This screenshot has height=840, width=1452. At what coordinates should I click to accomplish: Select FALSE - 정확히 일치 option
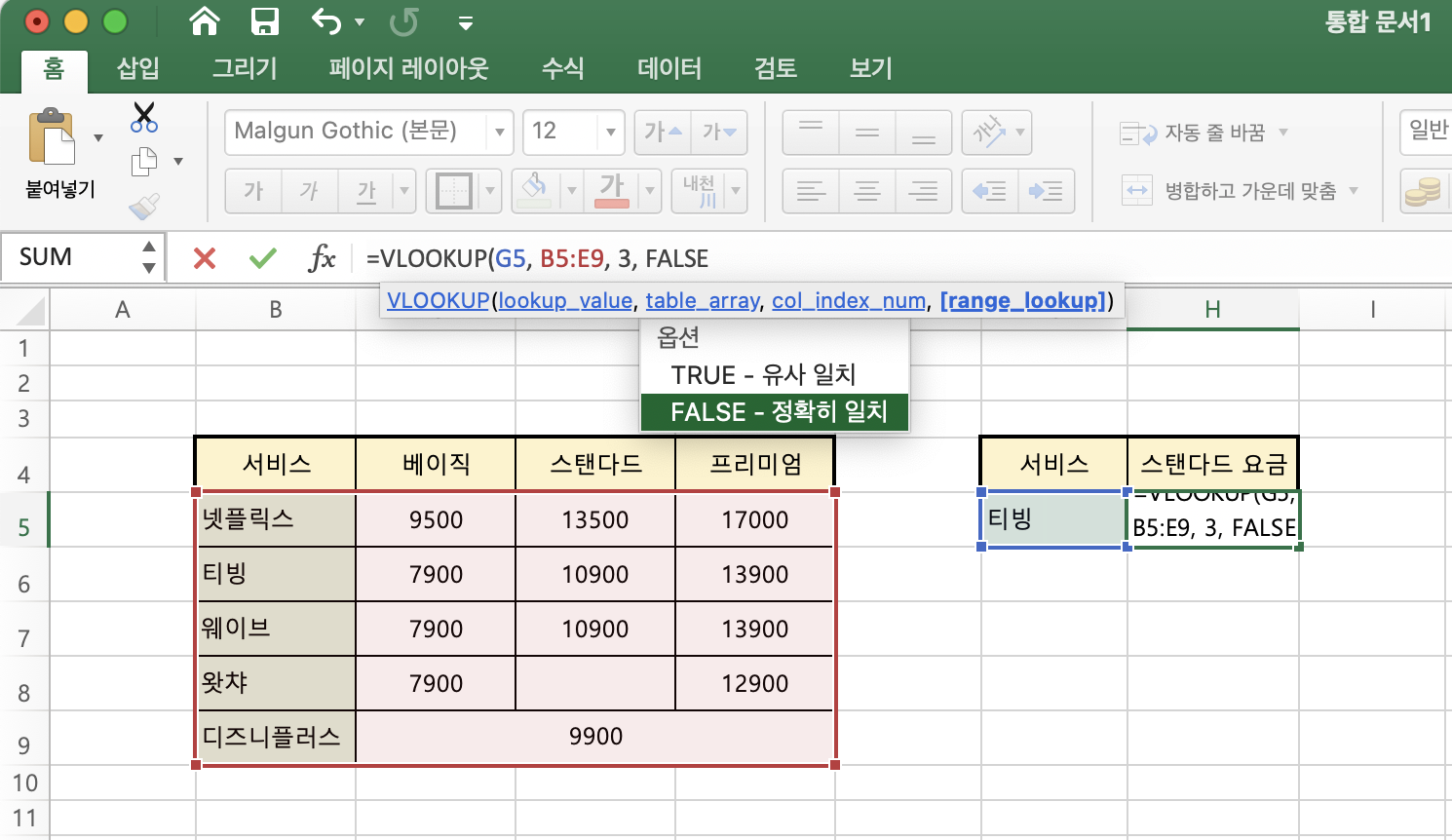tap(775, 412)
